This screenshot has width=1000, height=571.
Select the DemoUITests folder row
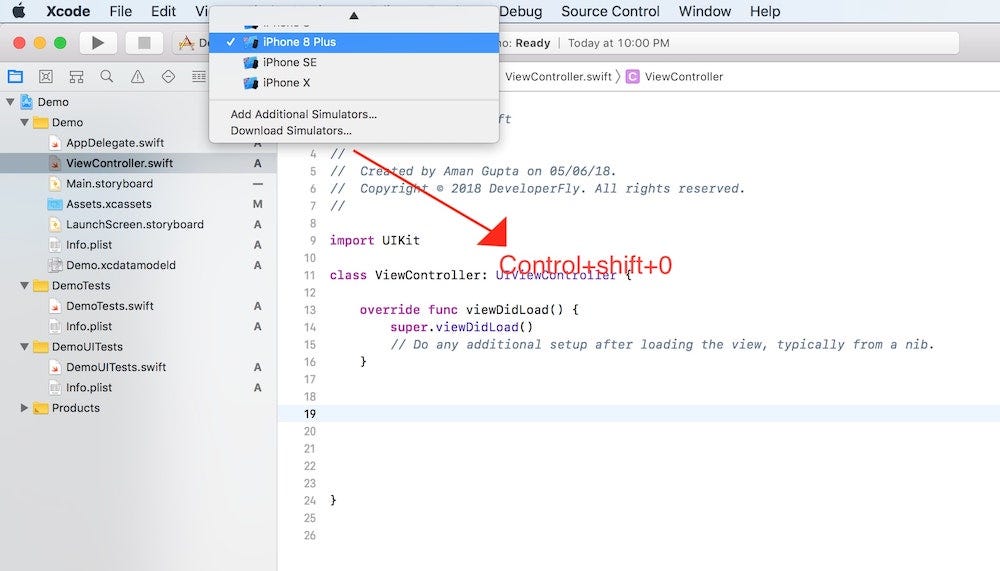[138, 347]
